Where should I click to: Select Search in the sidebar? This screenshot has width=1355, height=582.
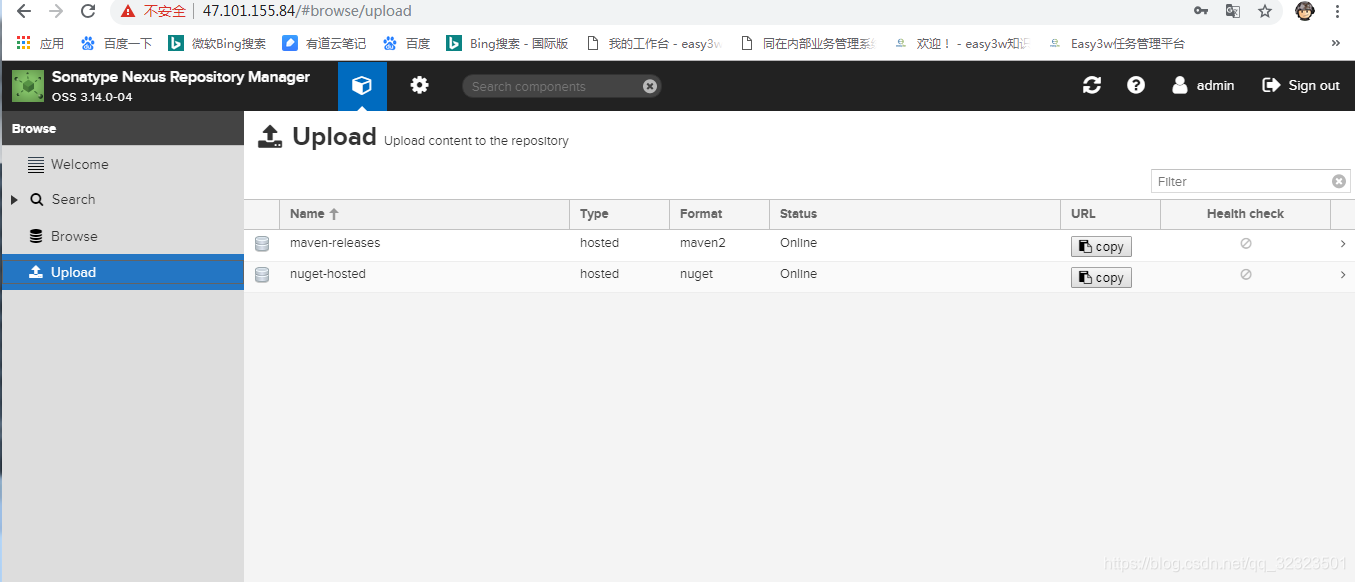tap(73, 200)
